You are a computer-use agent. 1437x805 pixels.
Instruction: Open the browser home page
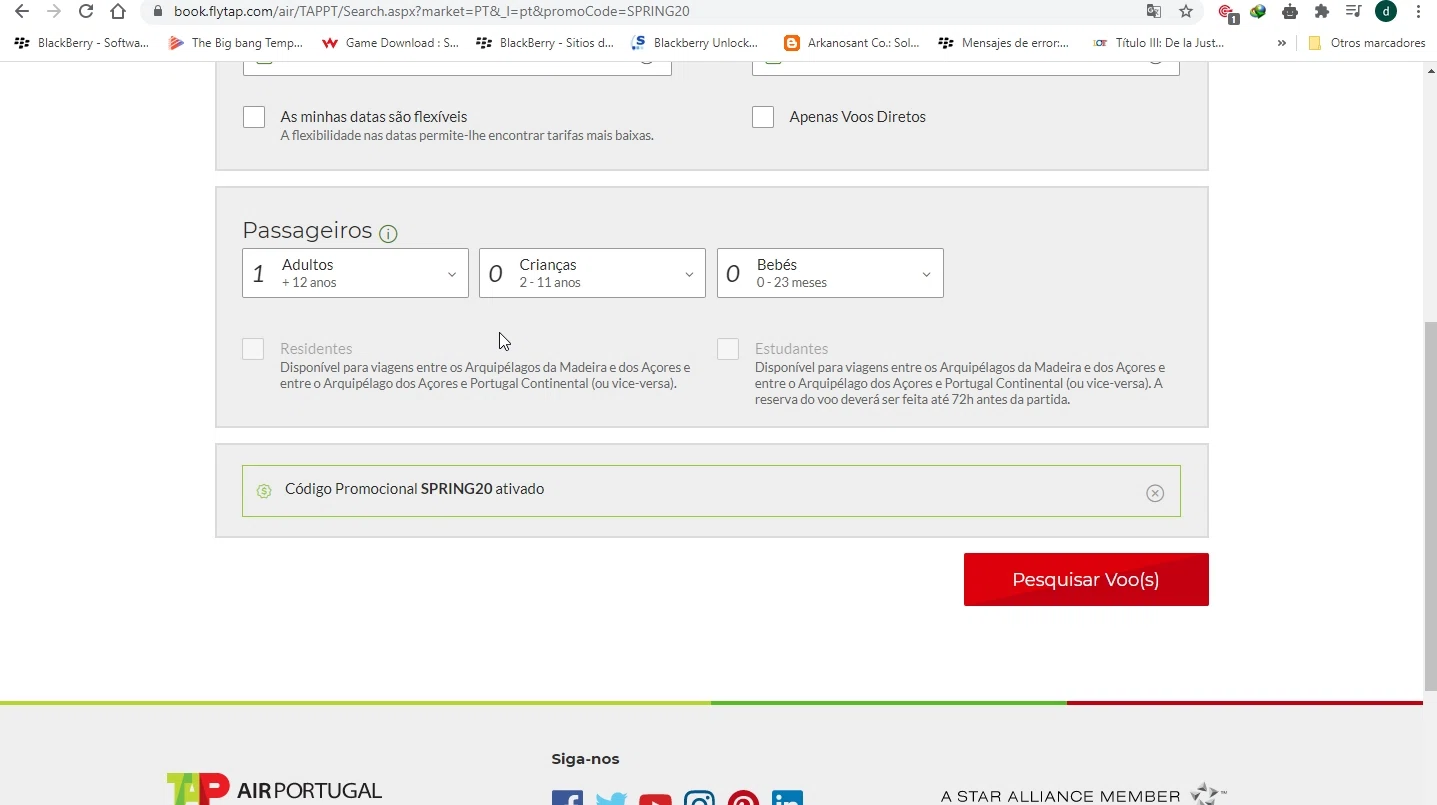coord(118,12)
